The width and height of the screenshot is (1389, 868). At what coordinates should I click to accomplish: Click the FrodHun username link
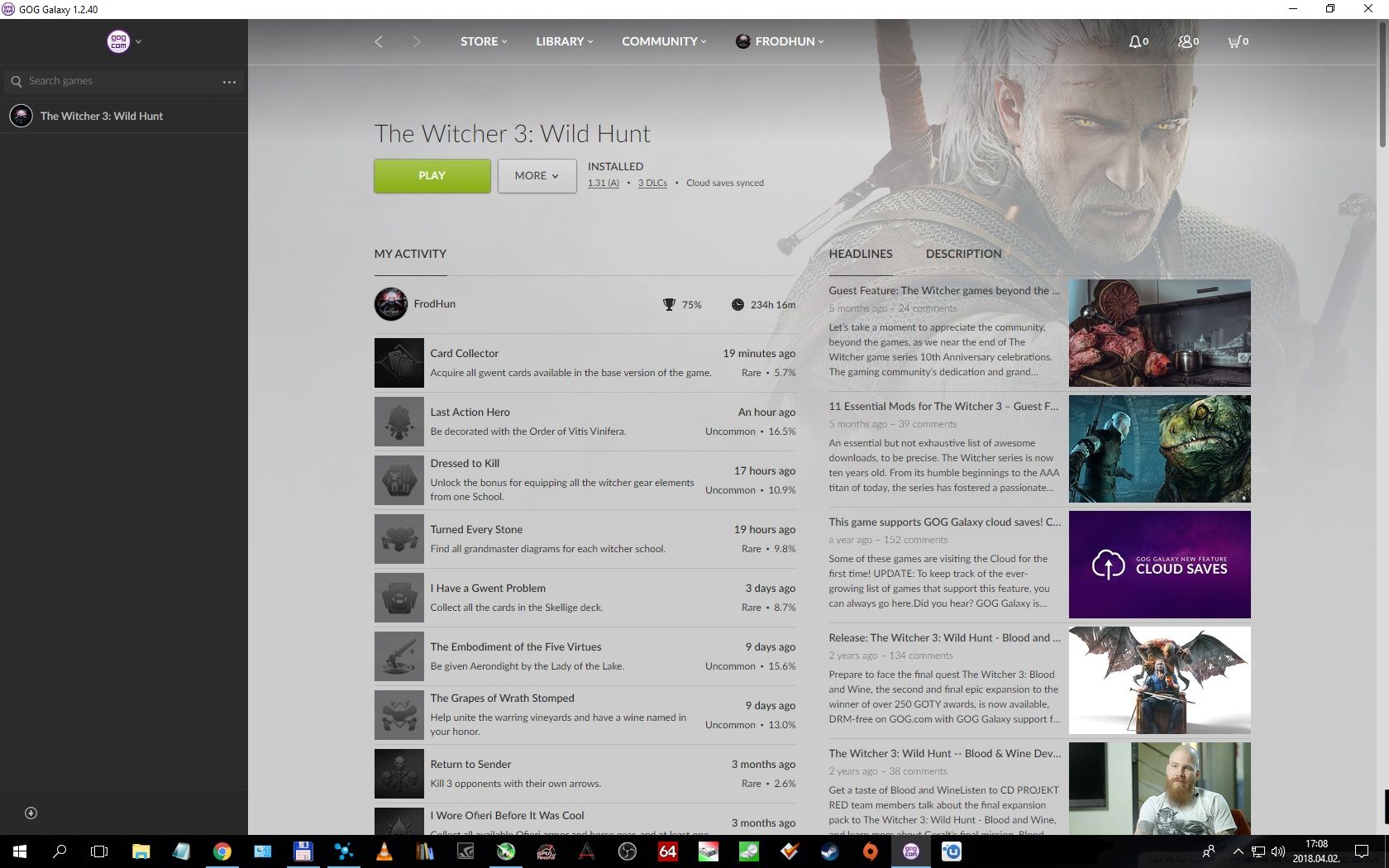click(434, 304)
